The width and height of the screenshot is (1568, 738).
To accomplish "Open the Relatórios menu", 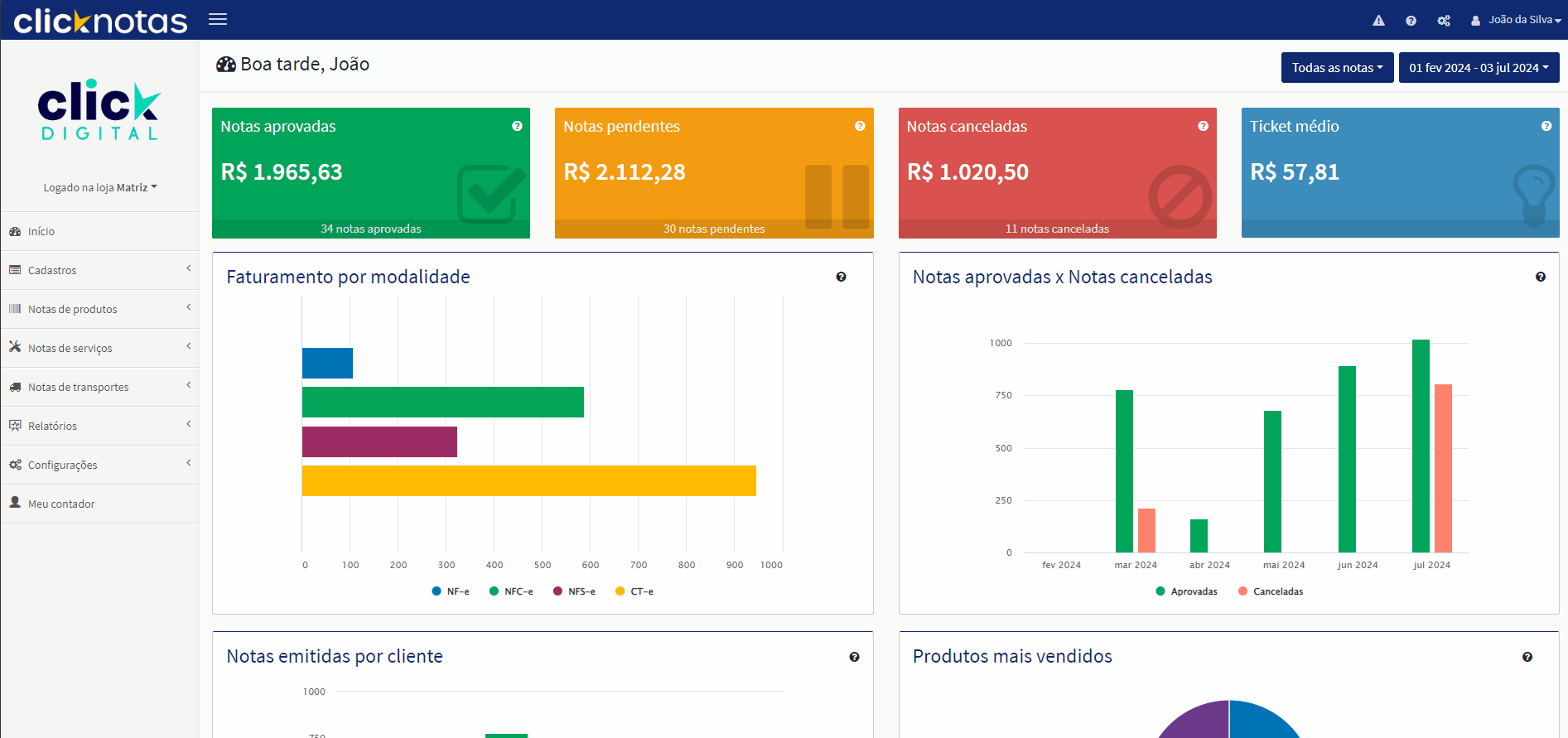I will coord(99,426).
